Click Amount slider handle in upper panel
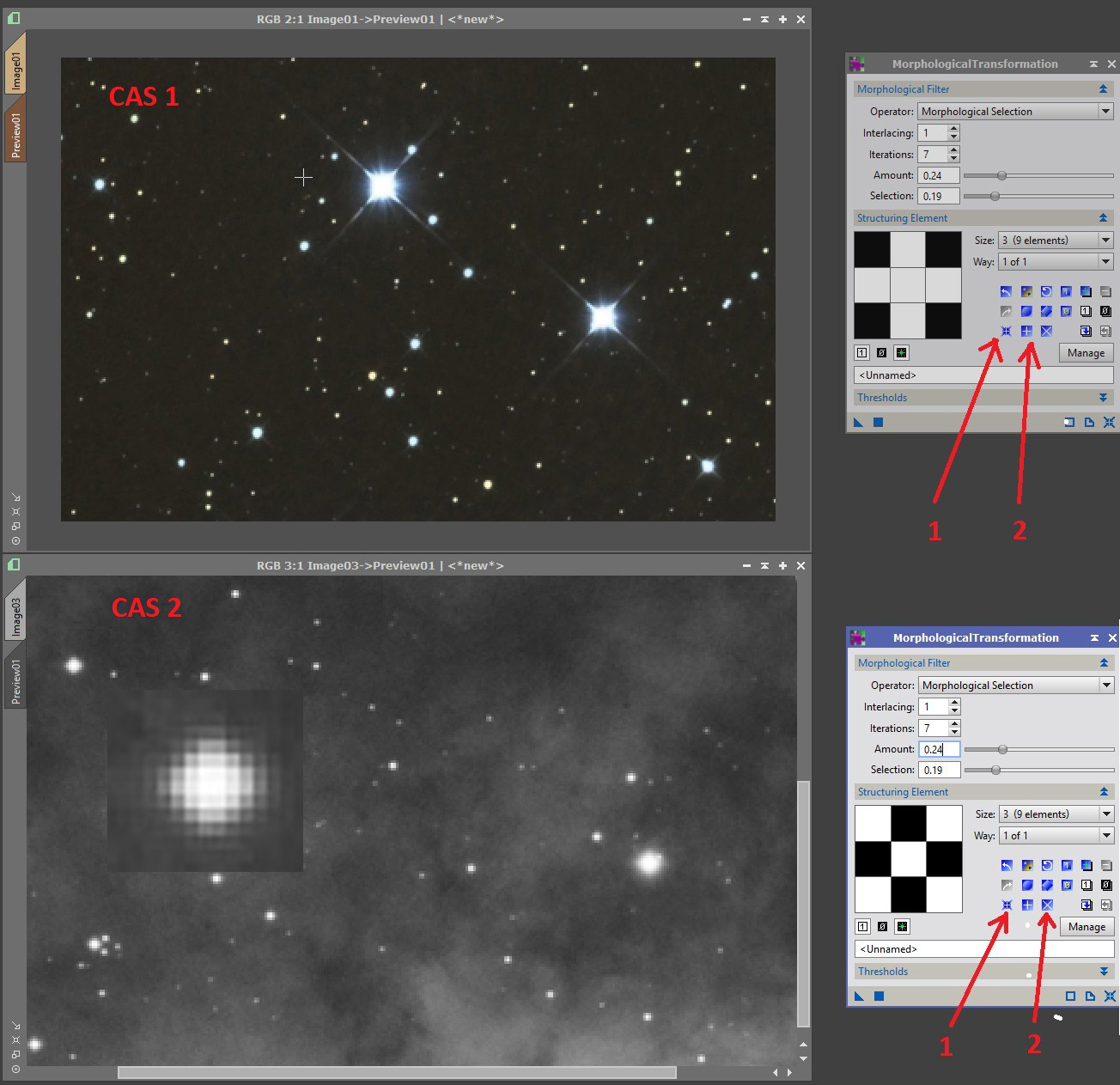The image size is (1120, 1085). pyautogui.click(x=1001, y=175)
